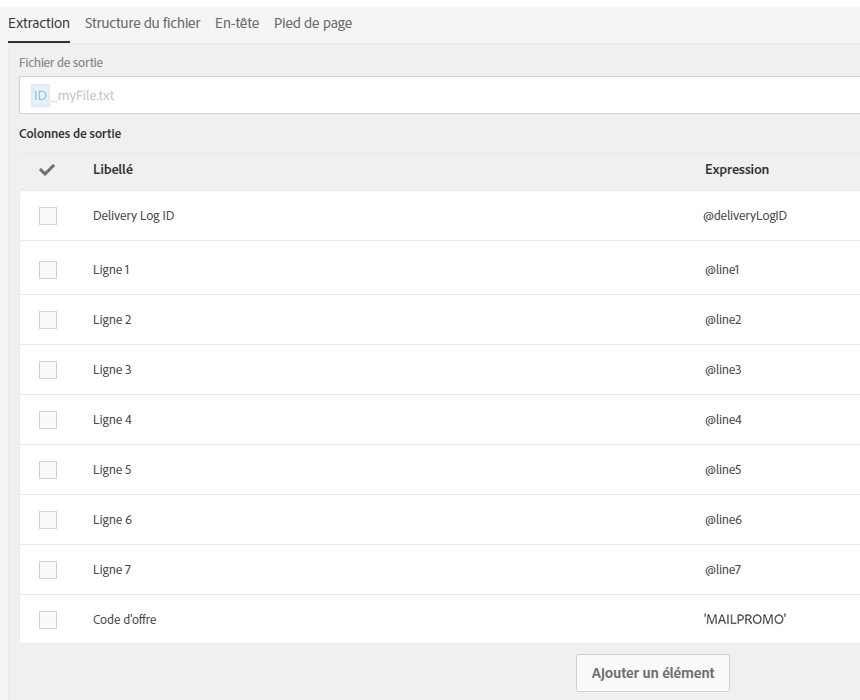The image size is (860, 700).
Task: Enable the Ligne 3 checkbox
Action: tap(48, 370)
